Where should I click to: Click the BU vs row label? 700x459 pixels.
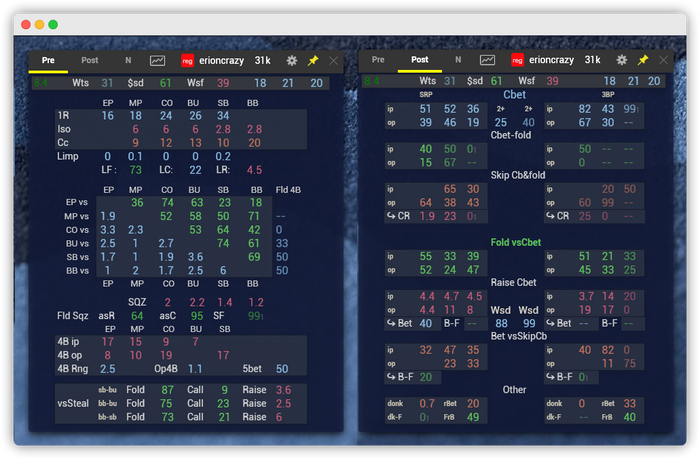pos(77,243)
